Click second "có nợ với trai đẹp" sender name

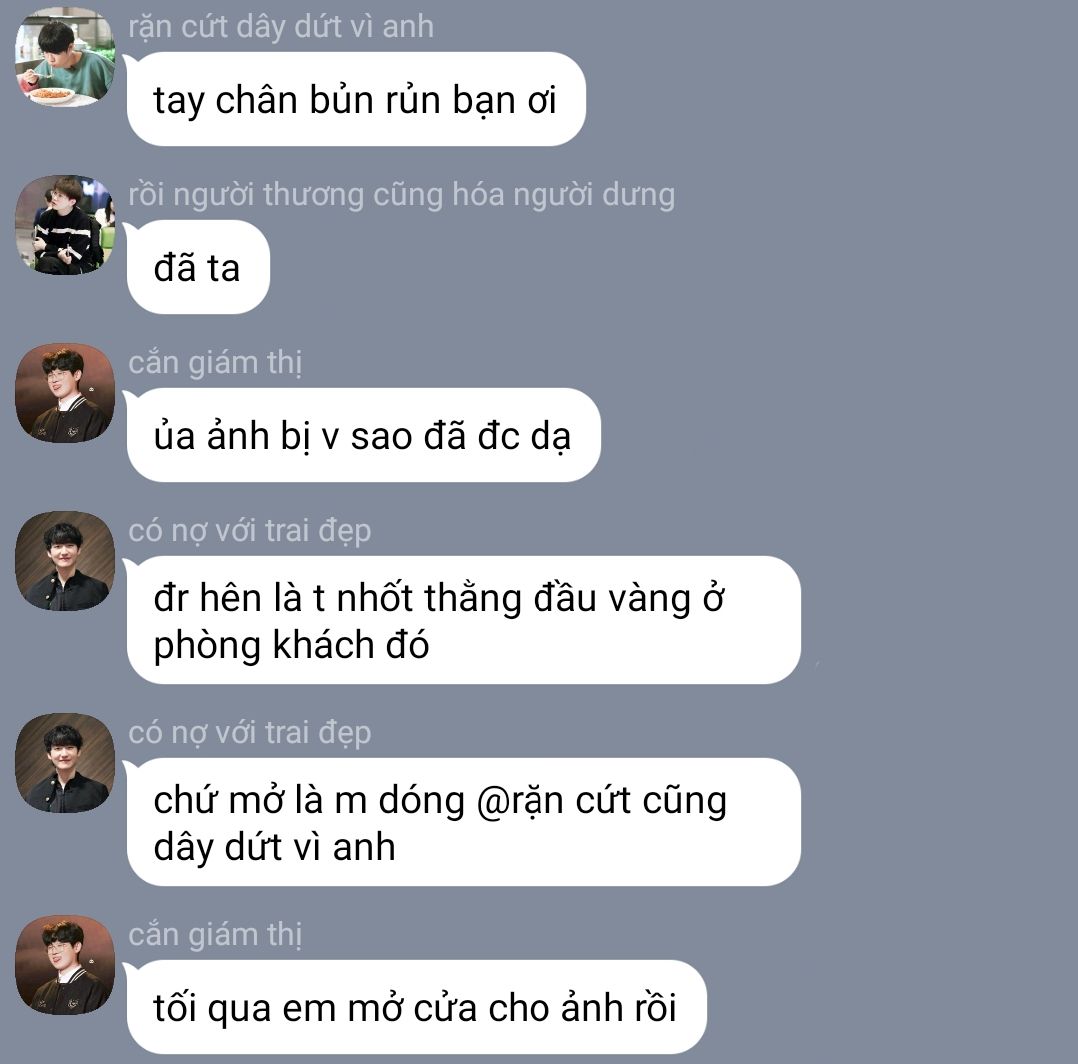(x=250, y=733)
